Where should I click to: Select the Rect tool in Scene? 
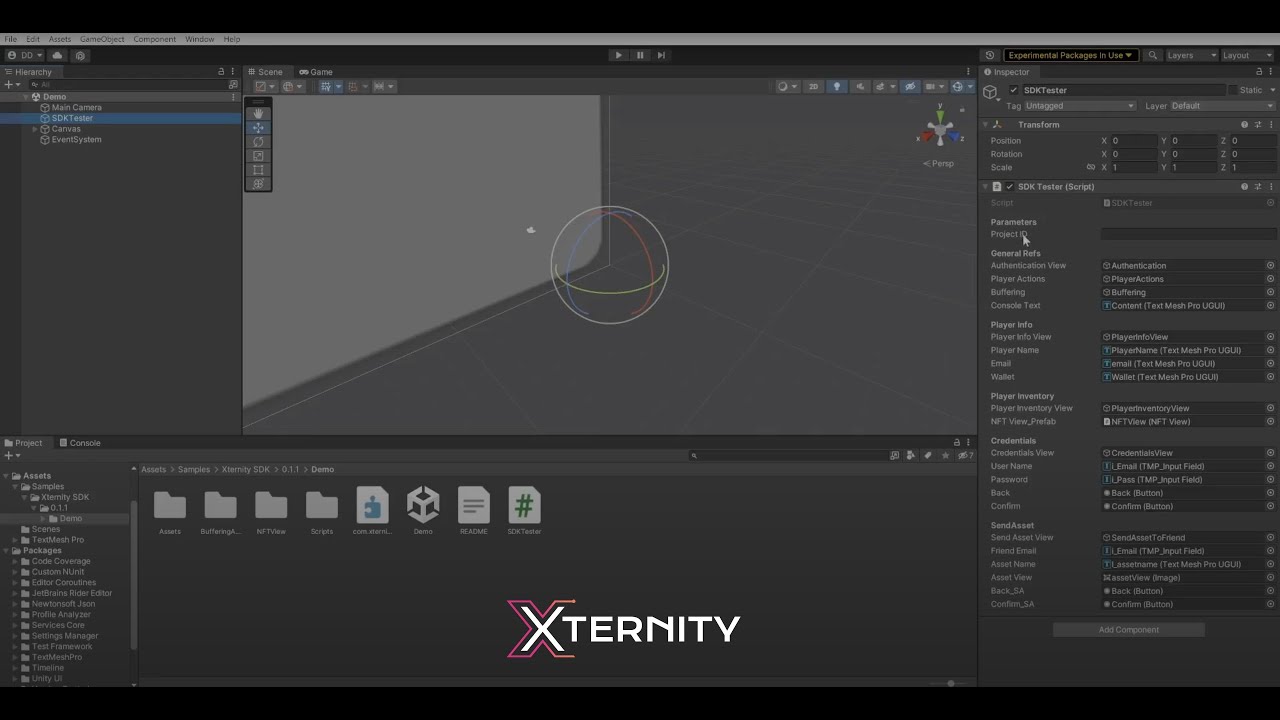258,170
